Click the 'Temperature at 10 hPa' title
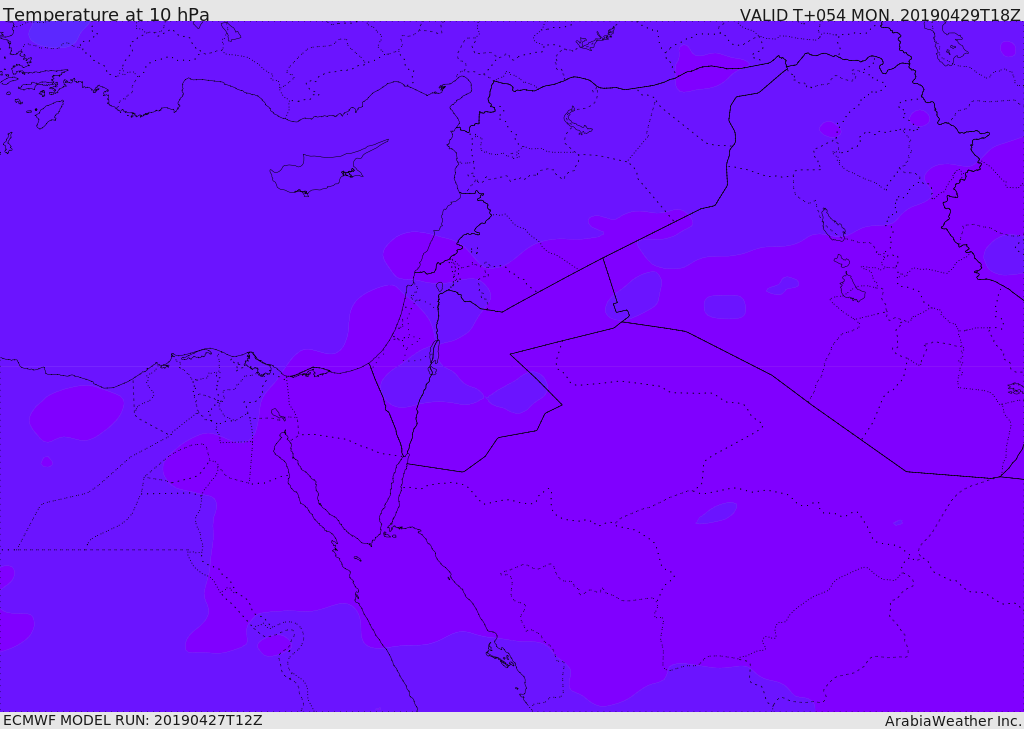1024x729 pixels. [x=106, y=14]
